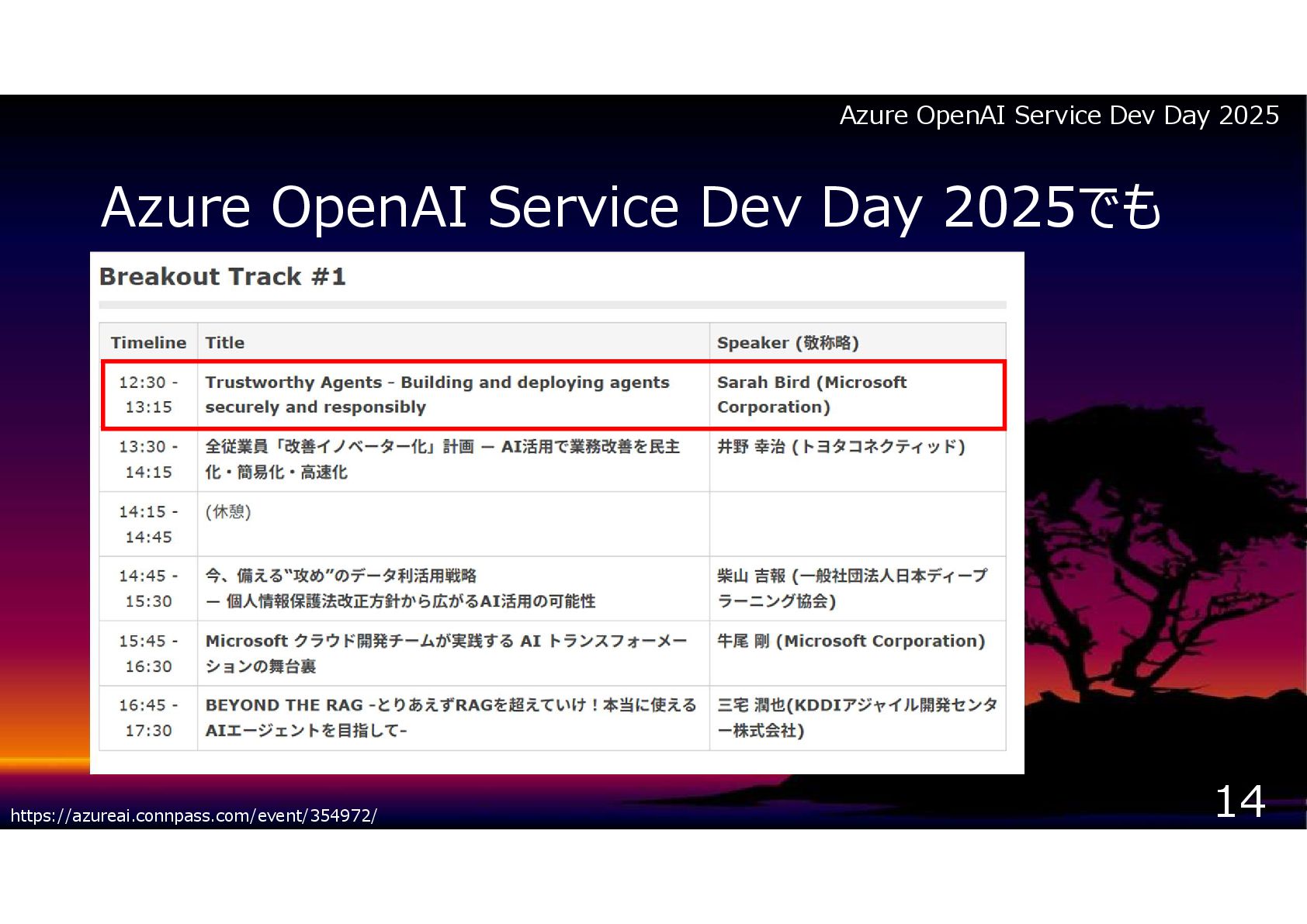Click the '今、備える"攻め"のデータ利活用戦略' title
The image size is (1307, 924).
(x=400, y=589)
